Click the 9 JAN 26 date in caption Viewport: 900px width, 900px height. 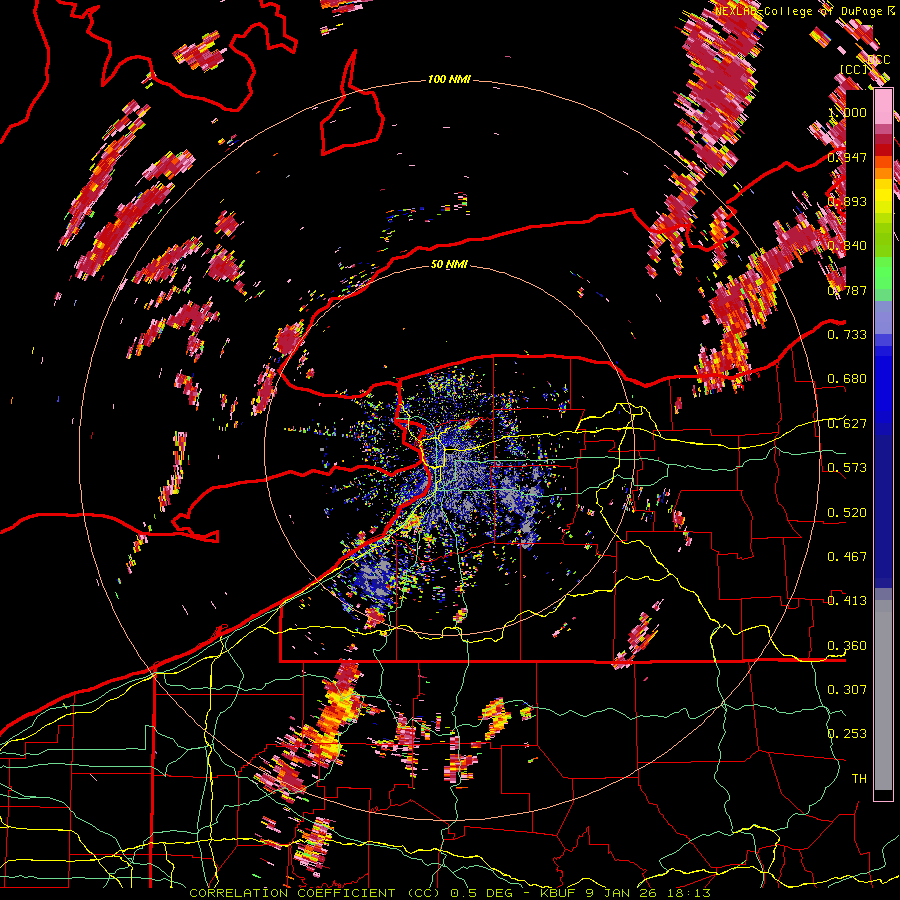pyautogui.click(x=621, y=893)
